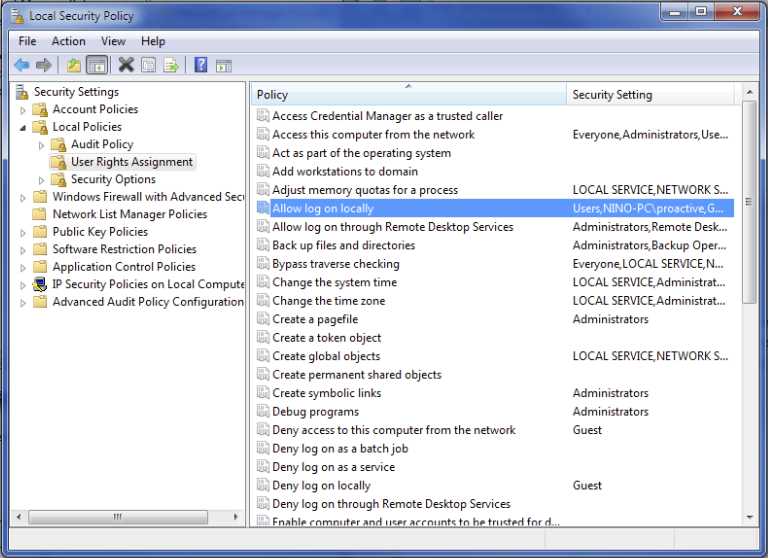Click the Delete X toolbar icon

pyautogui.click(x=126, y=65)
